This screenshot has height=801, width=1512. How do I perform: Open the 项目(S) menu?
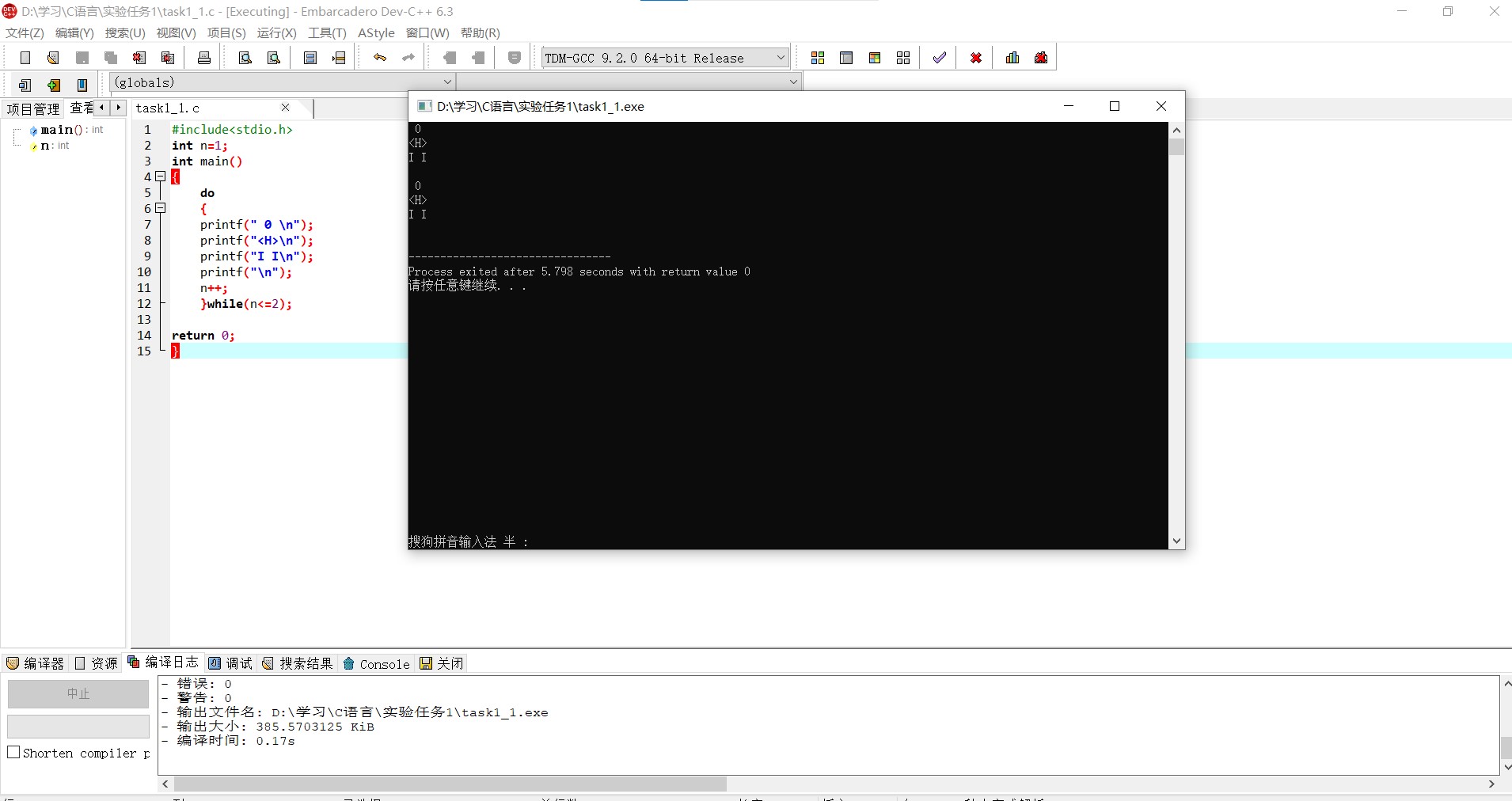click(226, 33)
